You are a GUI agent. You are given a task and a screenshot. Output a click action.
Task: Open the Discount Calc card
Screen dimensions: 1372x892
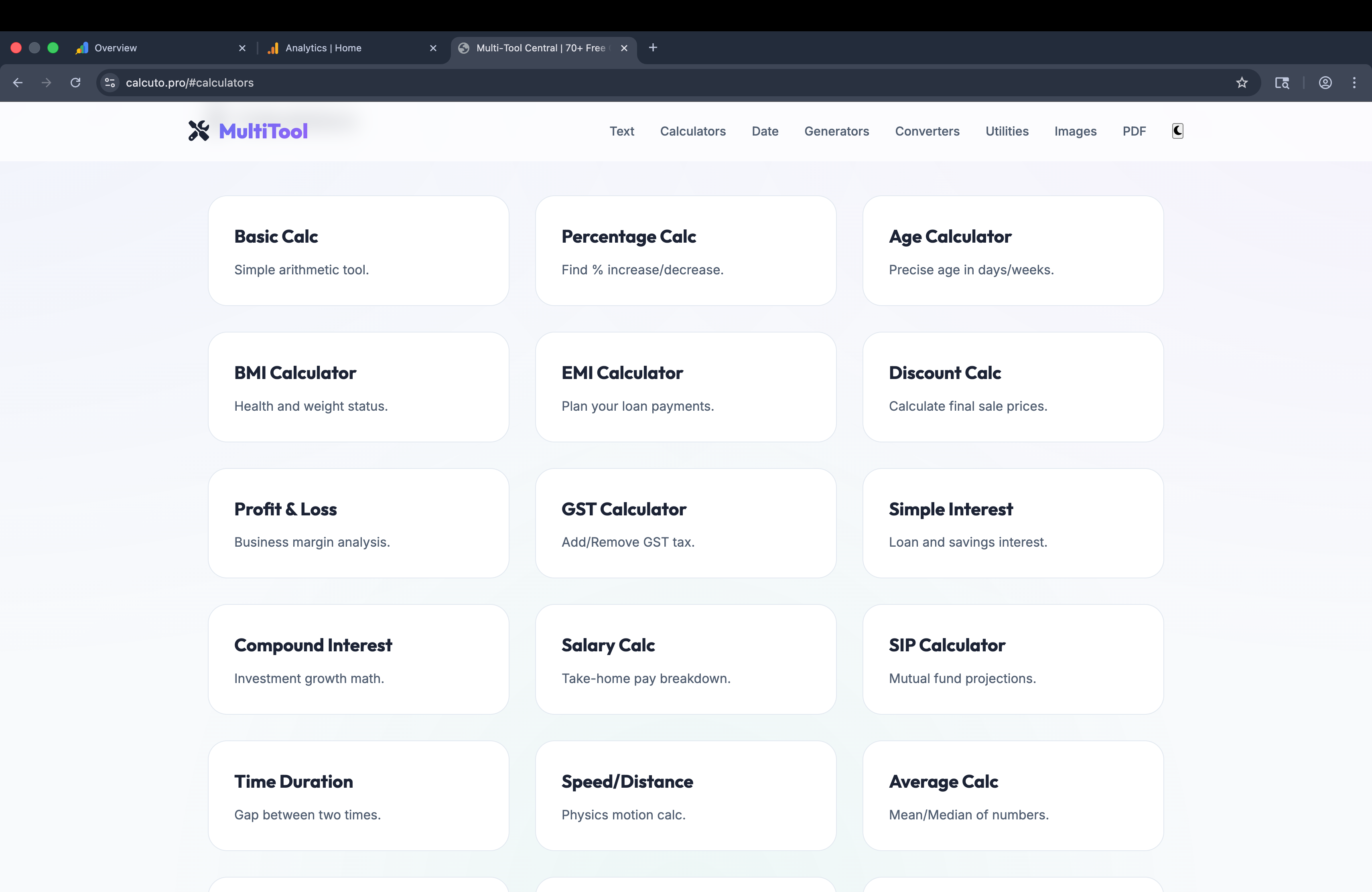1013,387
